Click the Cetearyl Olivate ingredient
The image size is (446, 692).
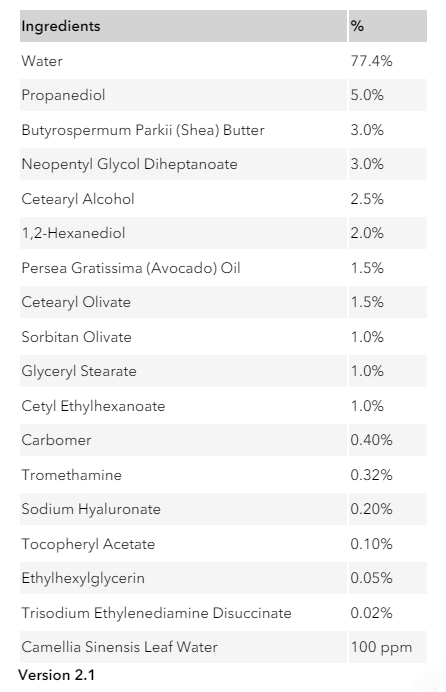[x=76, y=302]
